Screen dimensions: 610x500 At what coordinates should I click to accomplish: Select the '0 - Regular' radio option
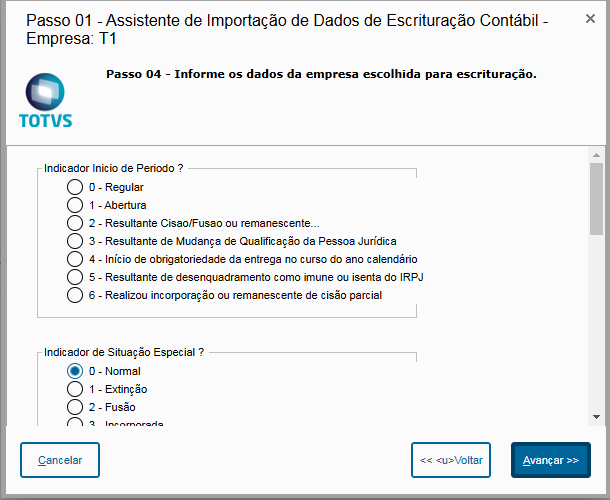click(75, 187)
